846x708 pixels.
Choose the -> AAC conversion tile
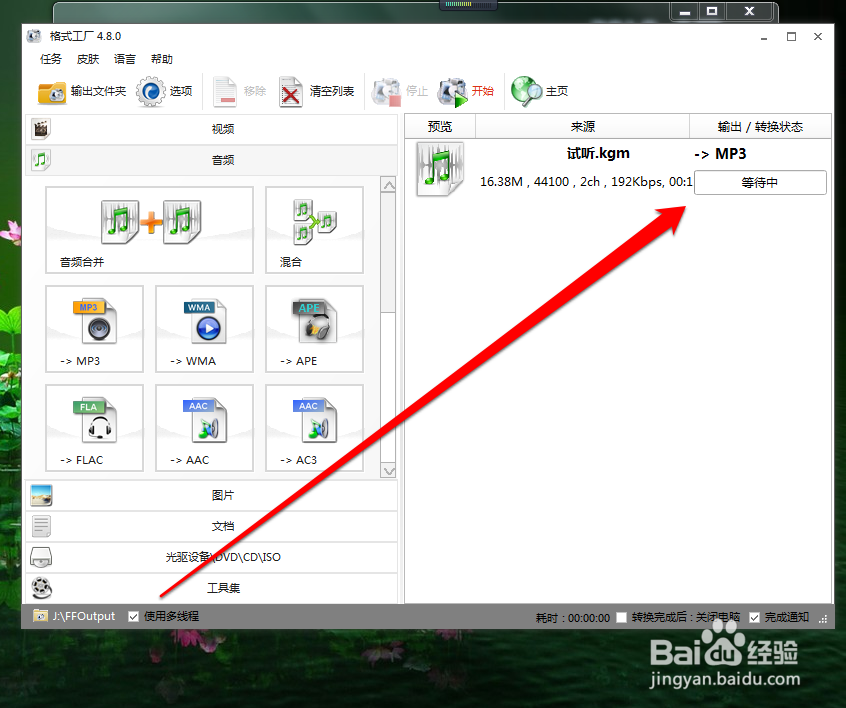coord(204,427)
